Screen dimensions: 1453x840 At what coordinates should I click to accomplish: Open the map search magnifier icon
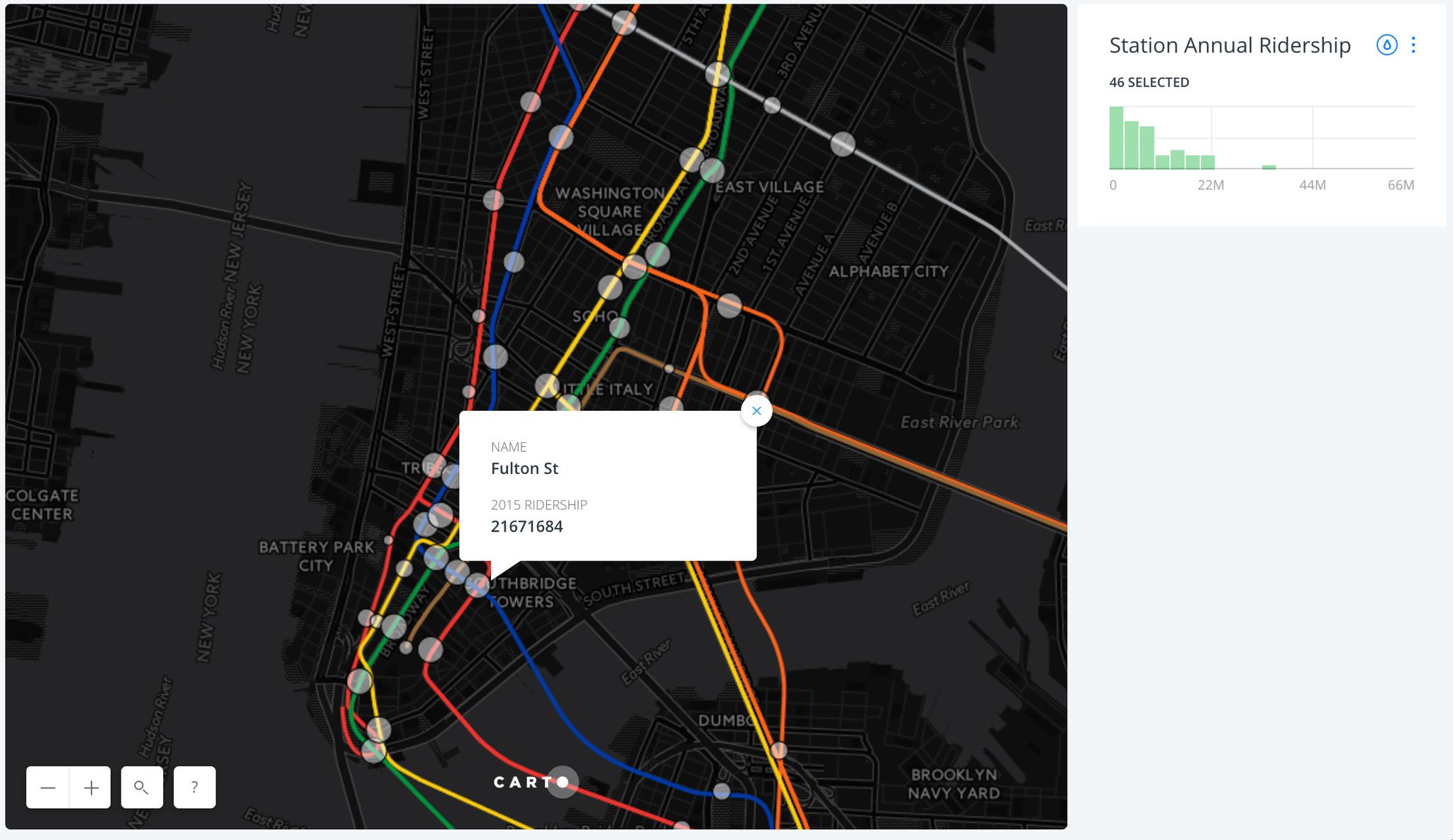click(142, 787)
